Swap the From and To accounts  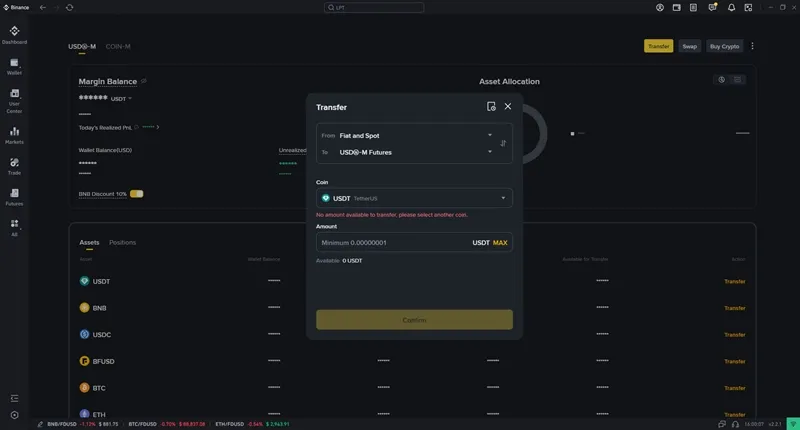[503, 144]
